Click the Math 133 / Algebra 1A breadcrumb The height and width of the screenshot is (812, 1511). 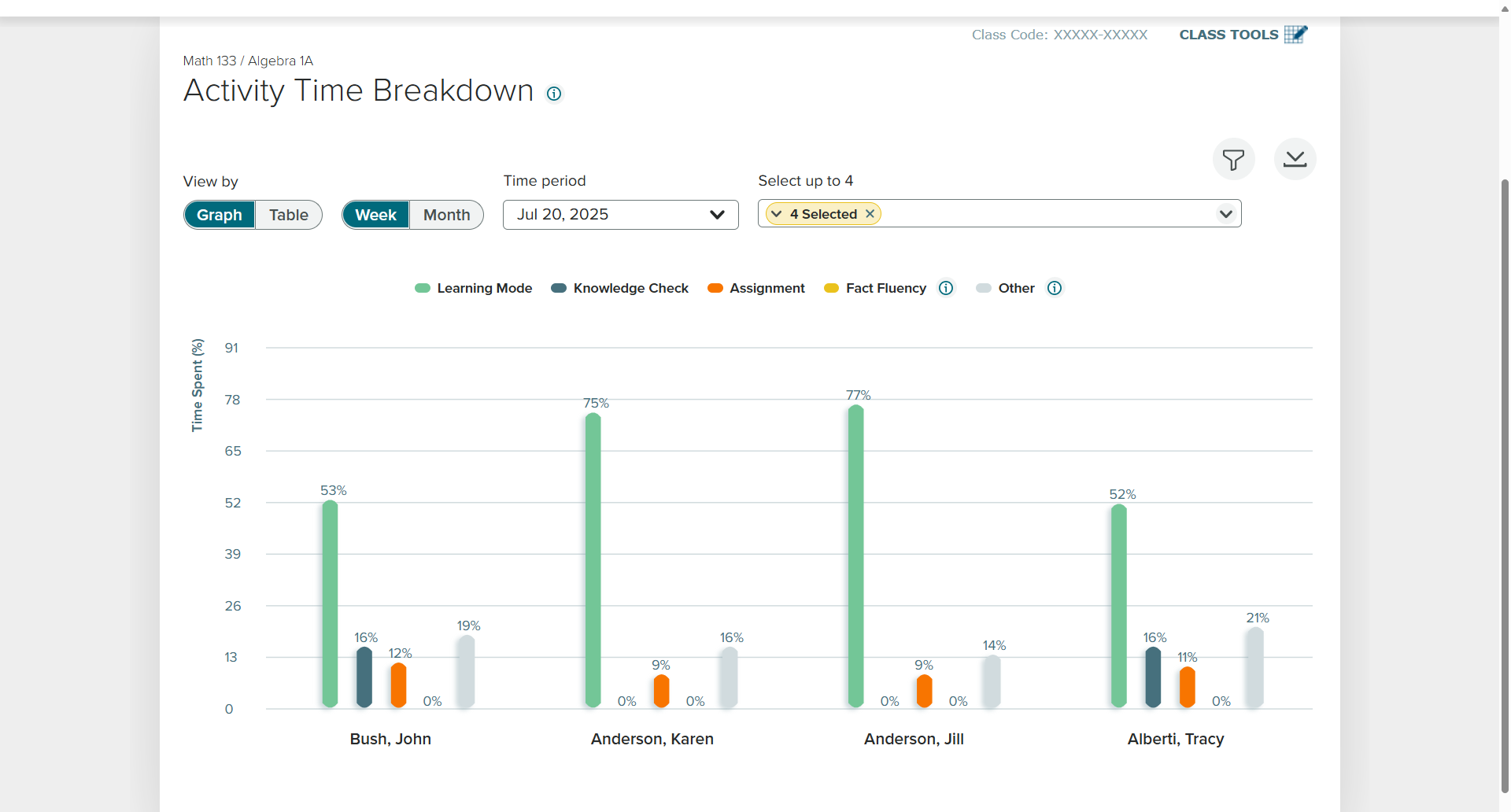pos(248,61)
